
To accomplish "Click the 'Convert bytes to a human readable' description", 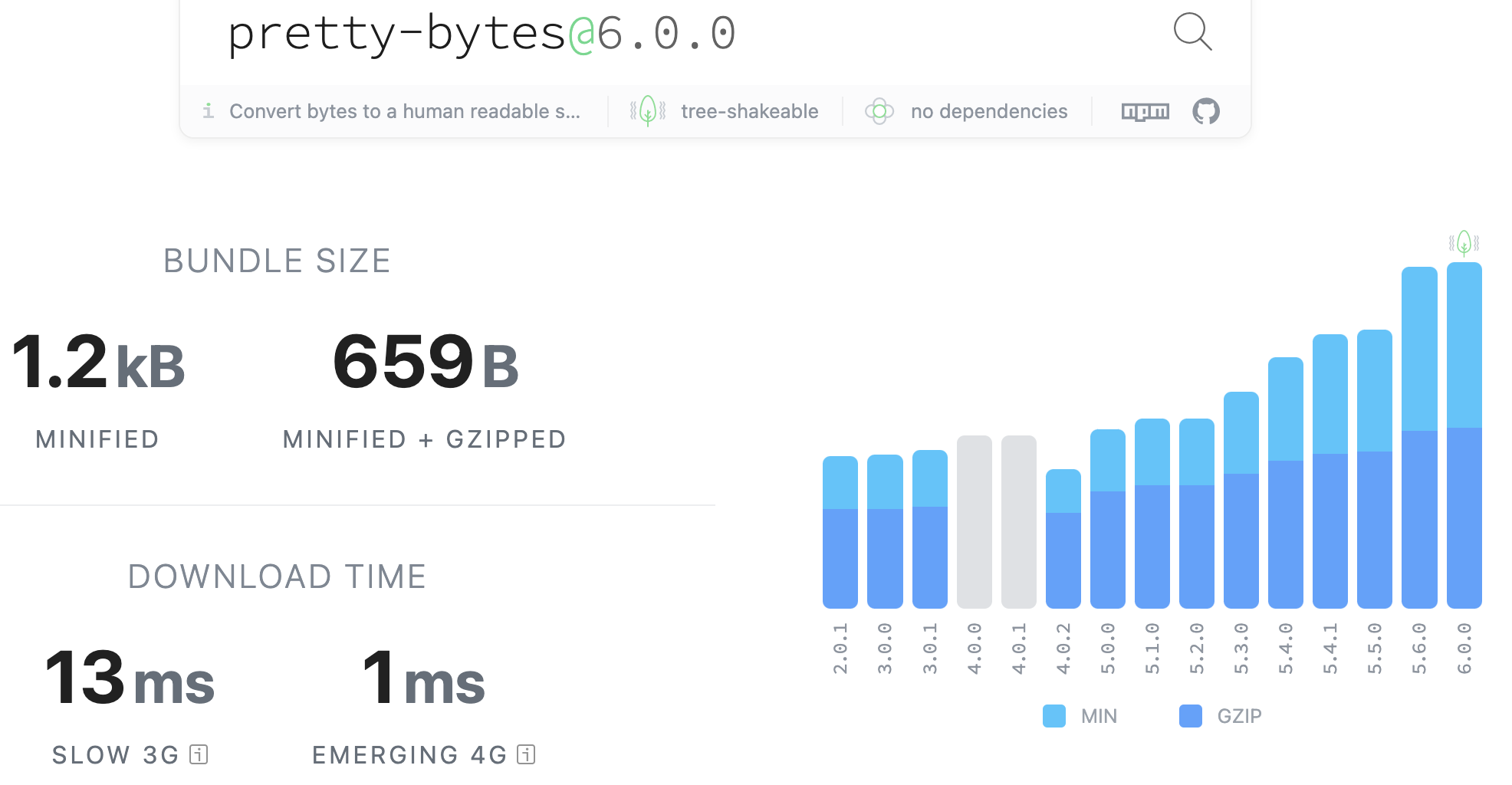I will [x=405, y=111].
